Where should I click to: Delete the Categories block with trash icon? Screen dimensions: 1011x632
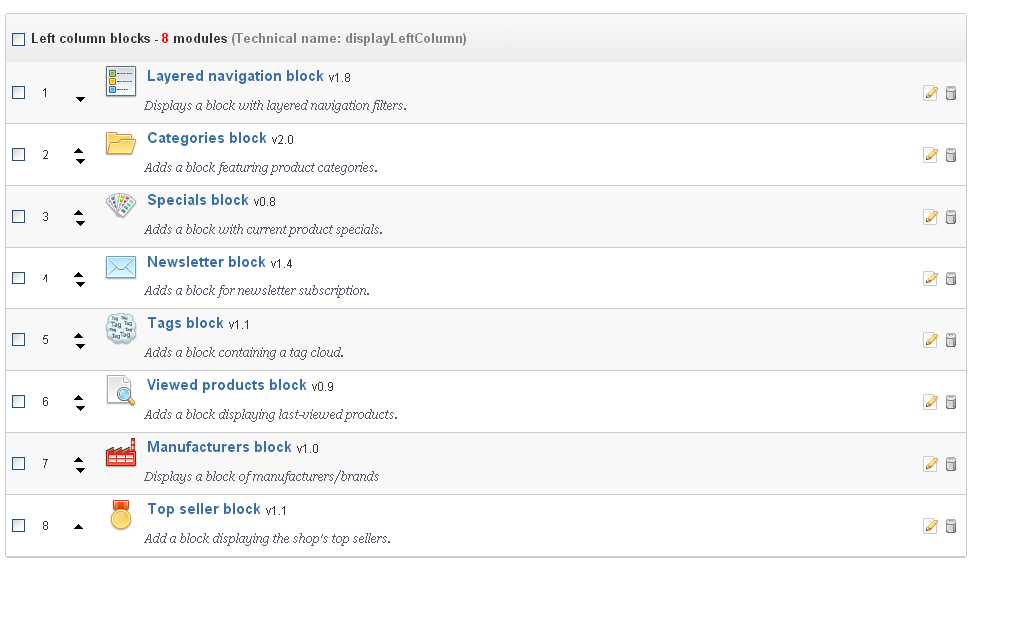point(951,155)
